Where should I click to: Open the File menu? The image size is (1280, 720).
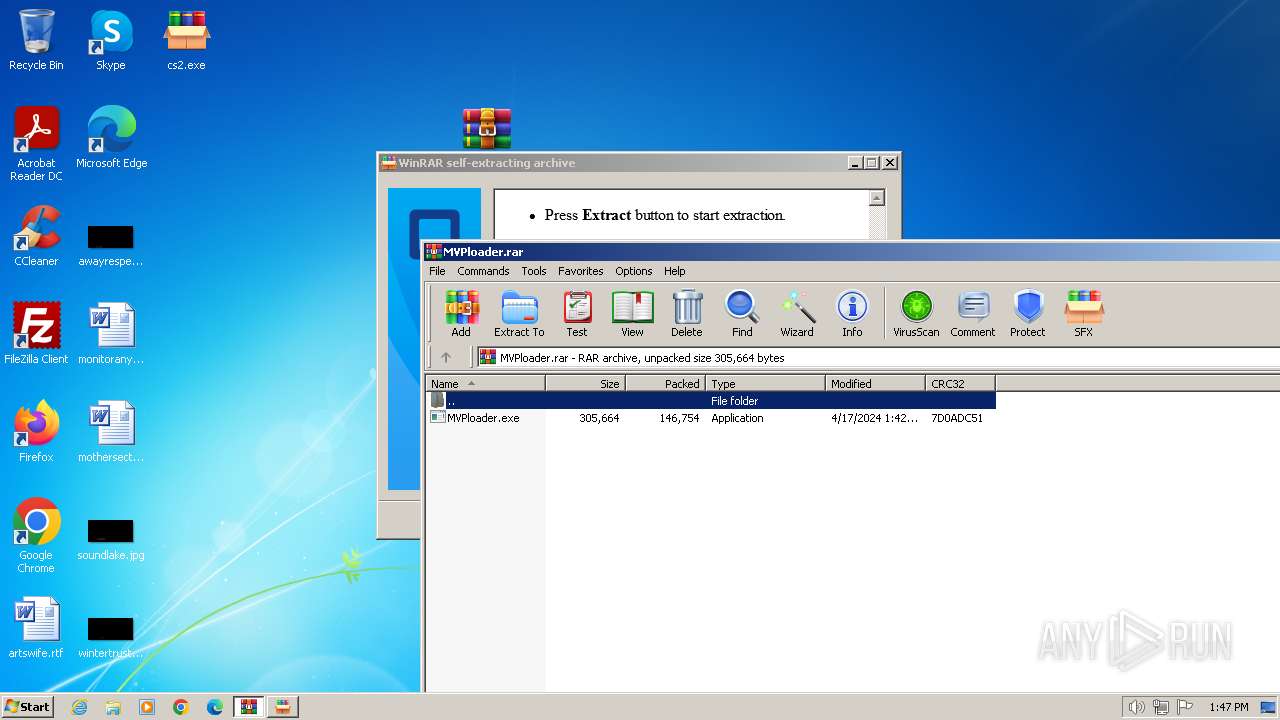click(x=437, y=271)
